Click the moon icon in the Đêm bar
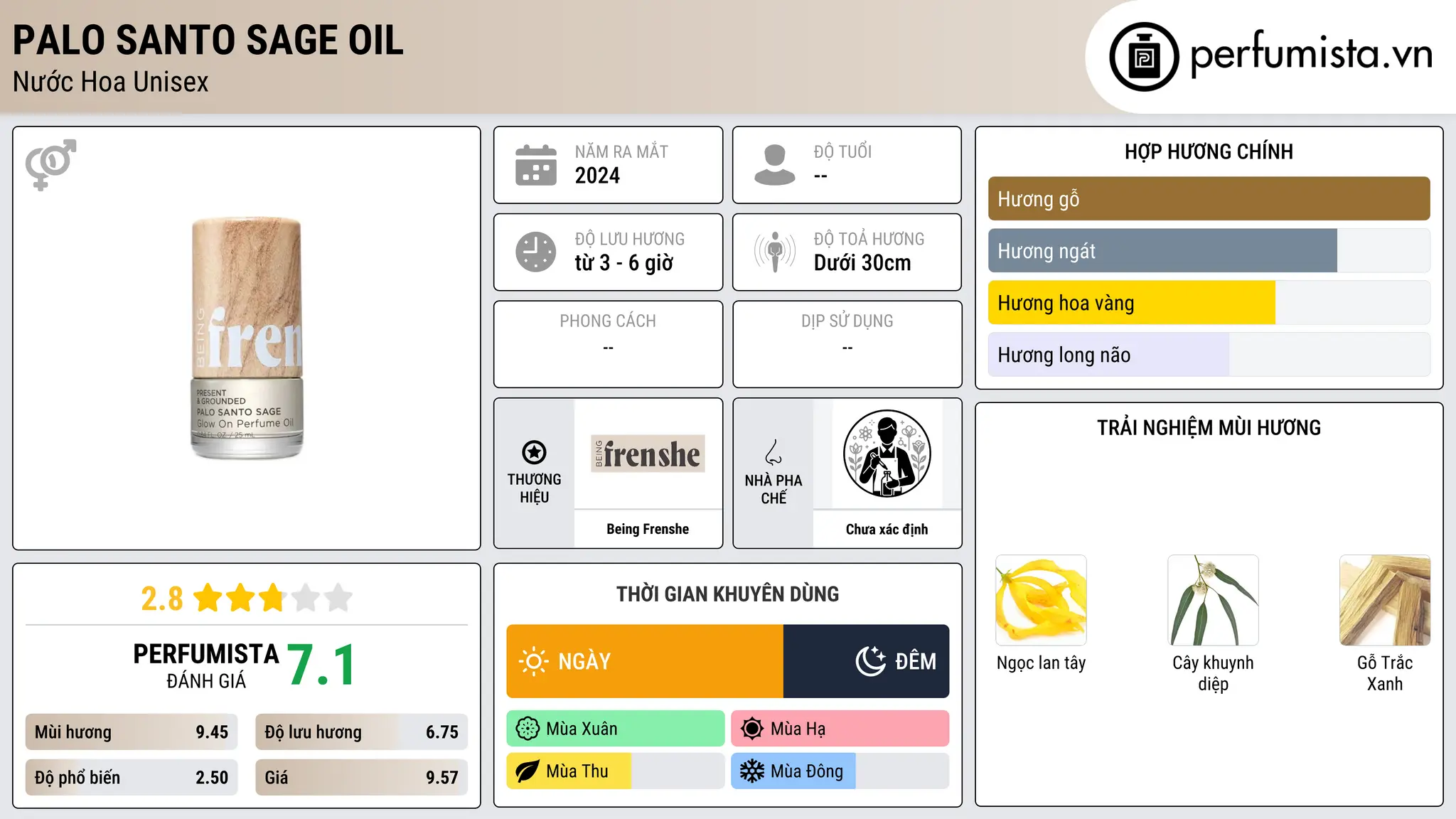Image resolution: width=1456 pixels, height=819 pixels. pos(871,661)
